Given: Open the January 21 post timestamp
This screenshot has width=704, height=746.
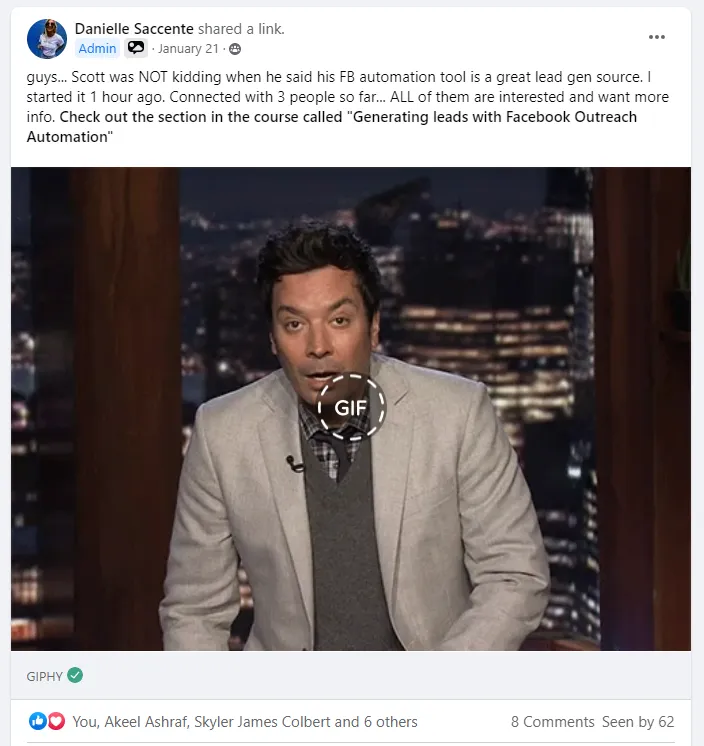Looking at the screenshot, I should pyautogui.click(x=188, y=49).
